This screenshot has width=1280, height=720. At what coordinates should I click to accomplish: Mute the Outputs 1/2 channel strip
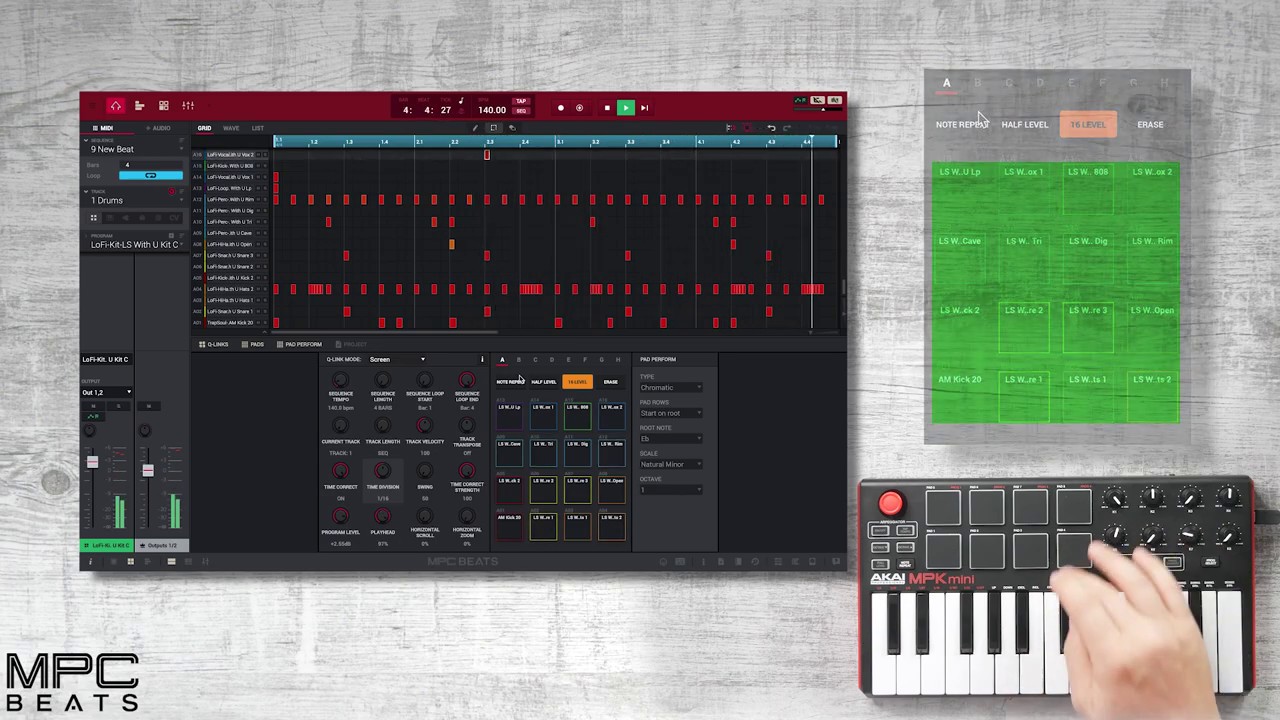pos(149,406)
